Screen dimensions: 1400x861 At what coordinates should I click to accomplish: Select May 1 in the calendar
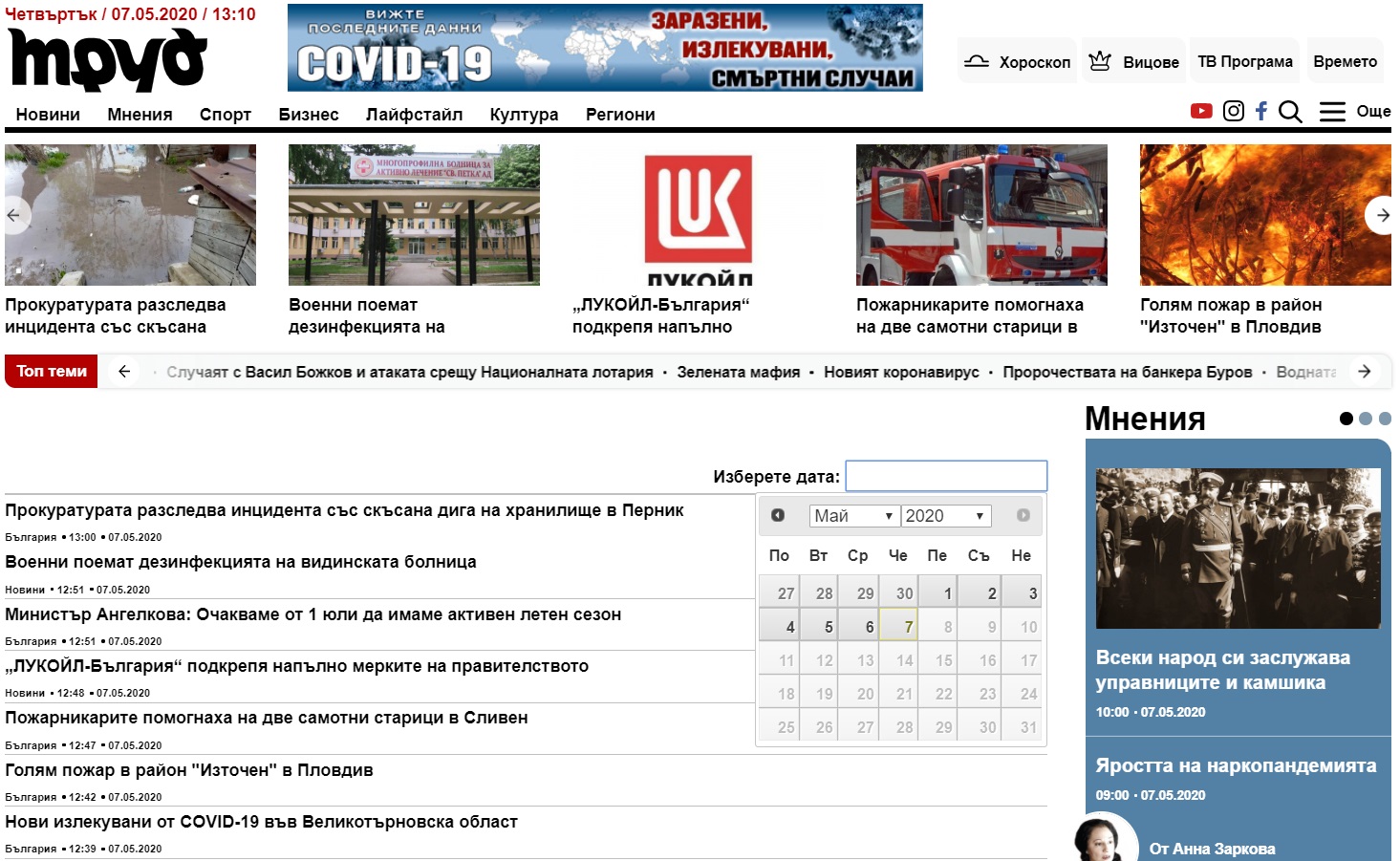click(x=938, y=593)
